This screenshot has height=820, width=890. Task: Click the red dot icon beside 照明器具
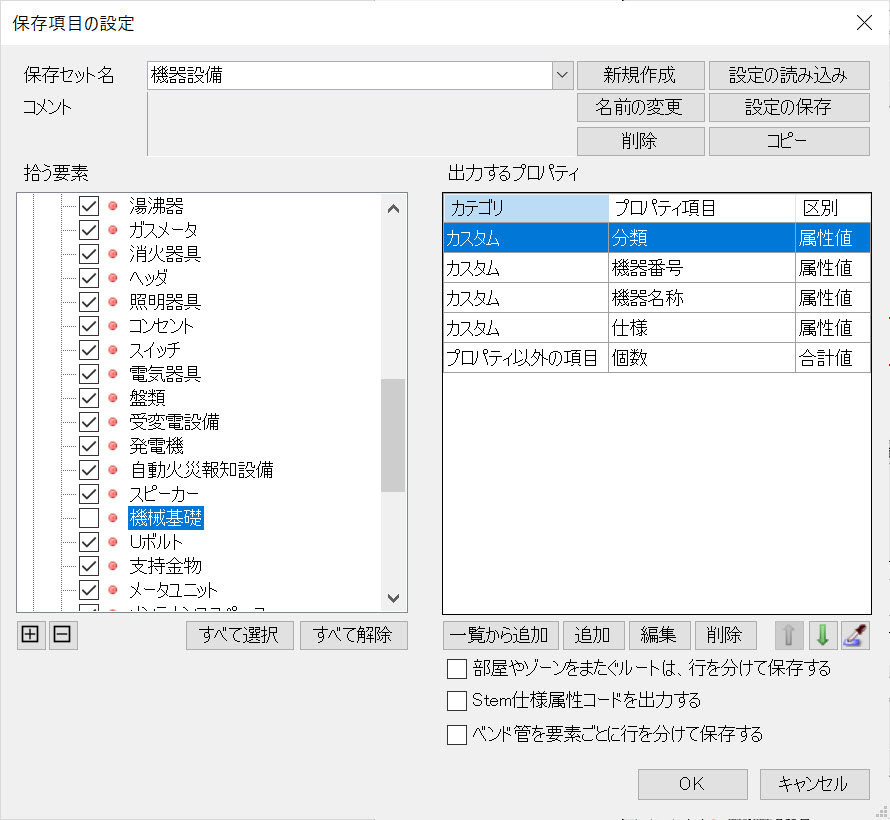(113, 302)
